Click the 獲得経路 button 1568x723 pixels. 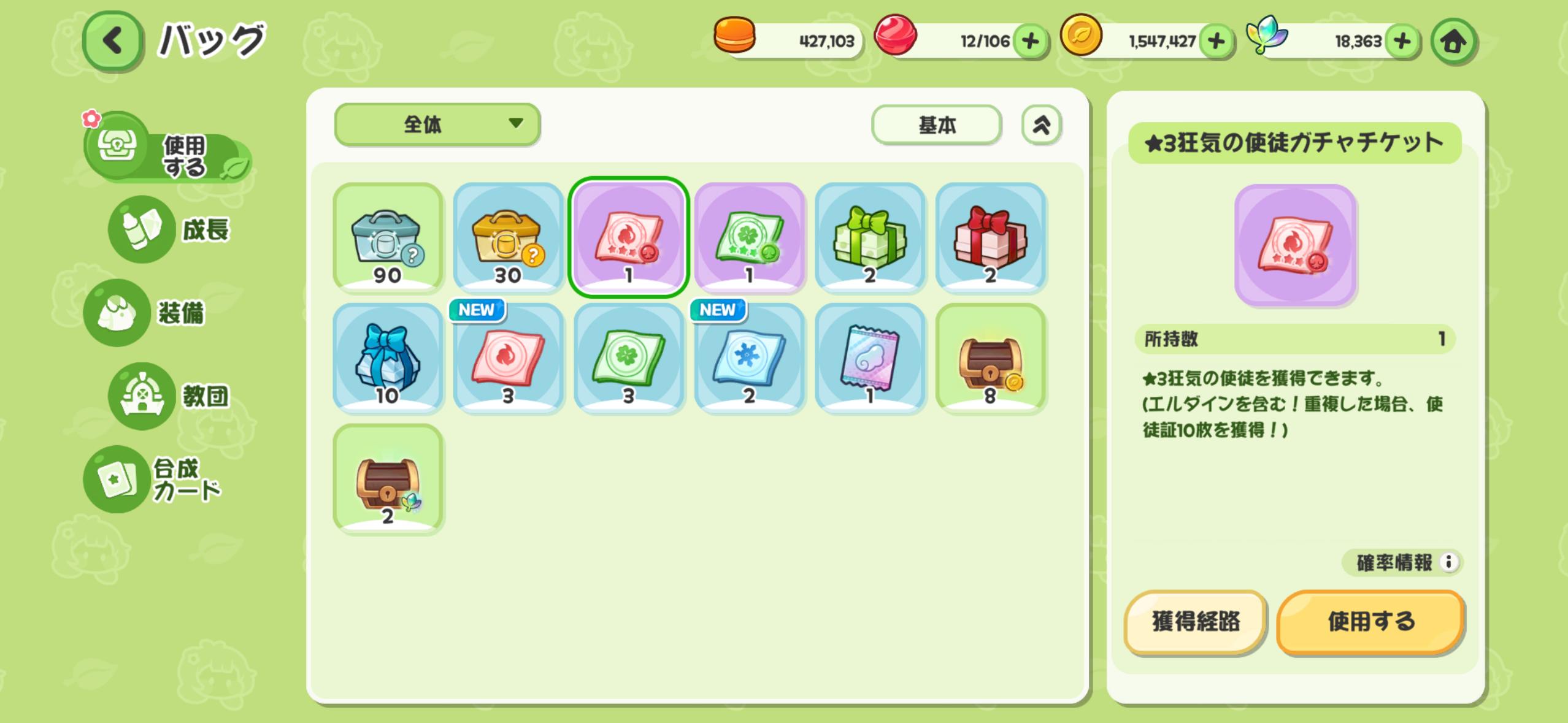[x=1195, y=622]
